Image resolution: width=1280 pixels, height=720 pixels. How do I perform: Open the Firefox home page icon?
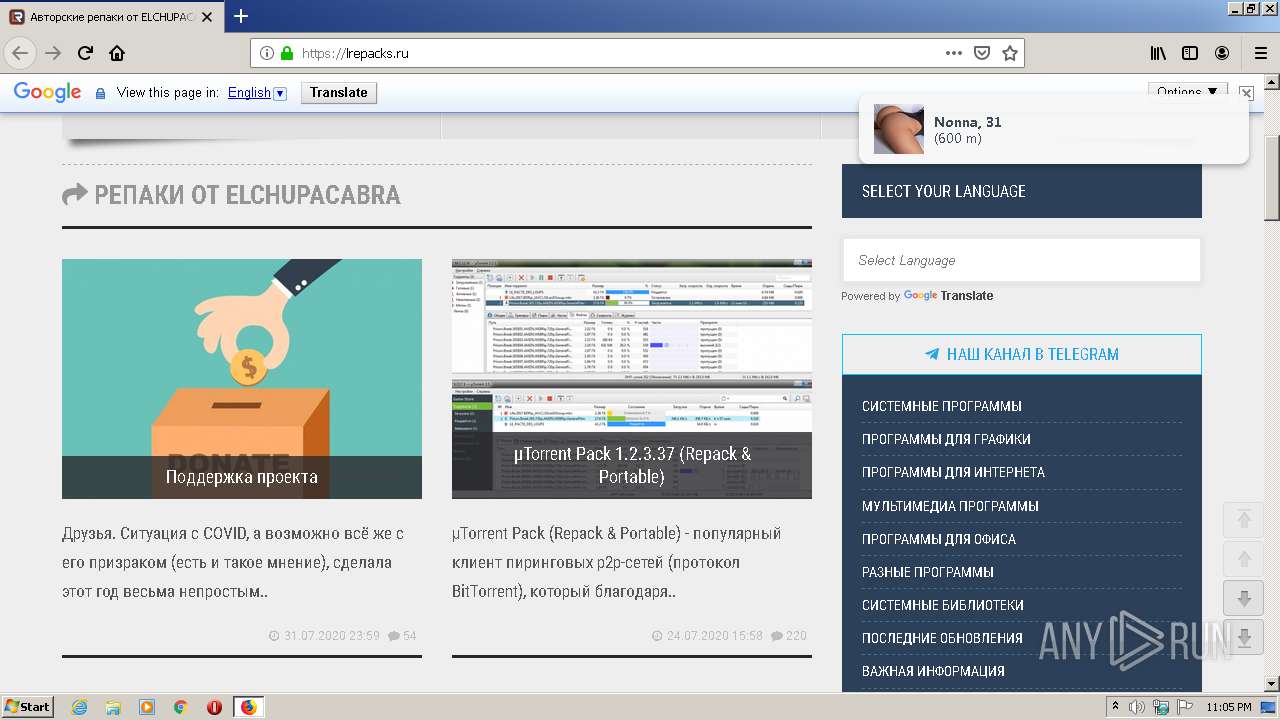click(117, 53)
